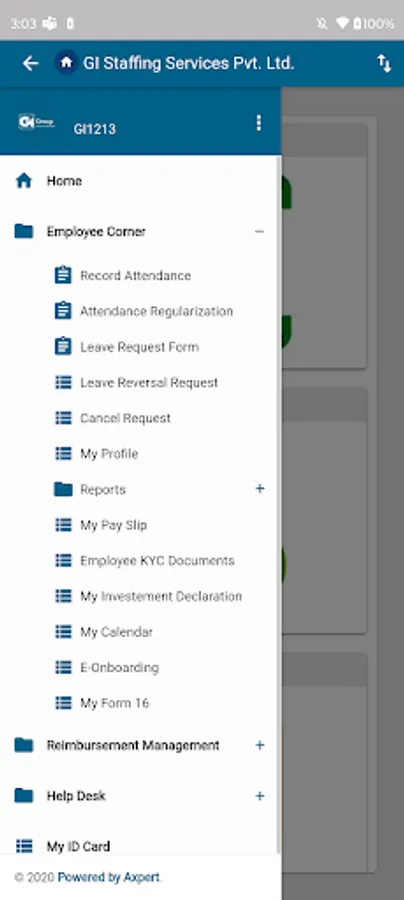This screenshot has height=900, width=404.
Task: Tap the Leave Request Form clipboard icon
Action: coord(63,347)
